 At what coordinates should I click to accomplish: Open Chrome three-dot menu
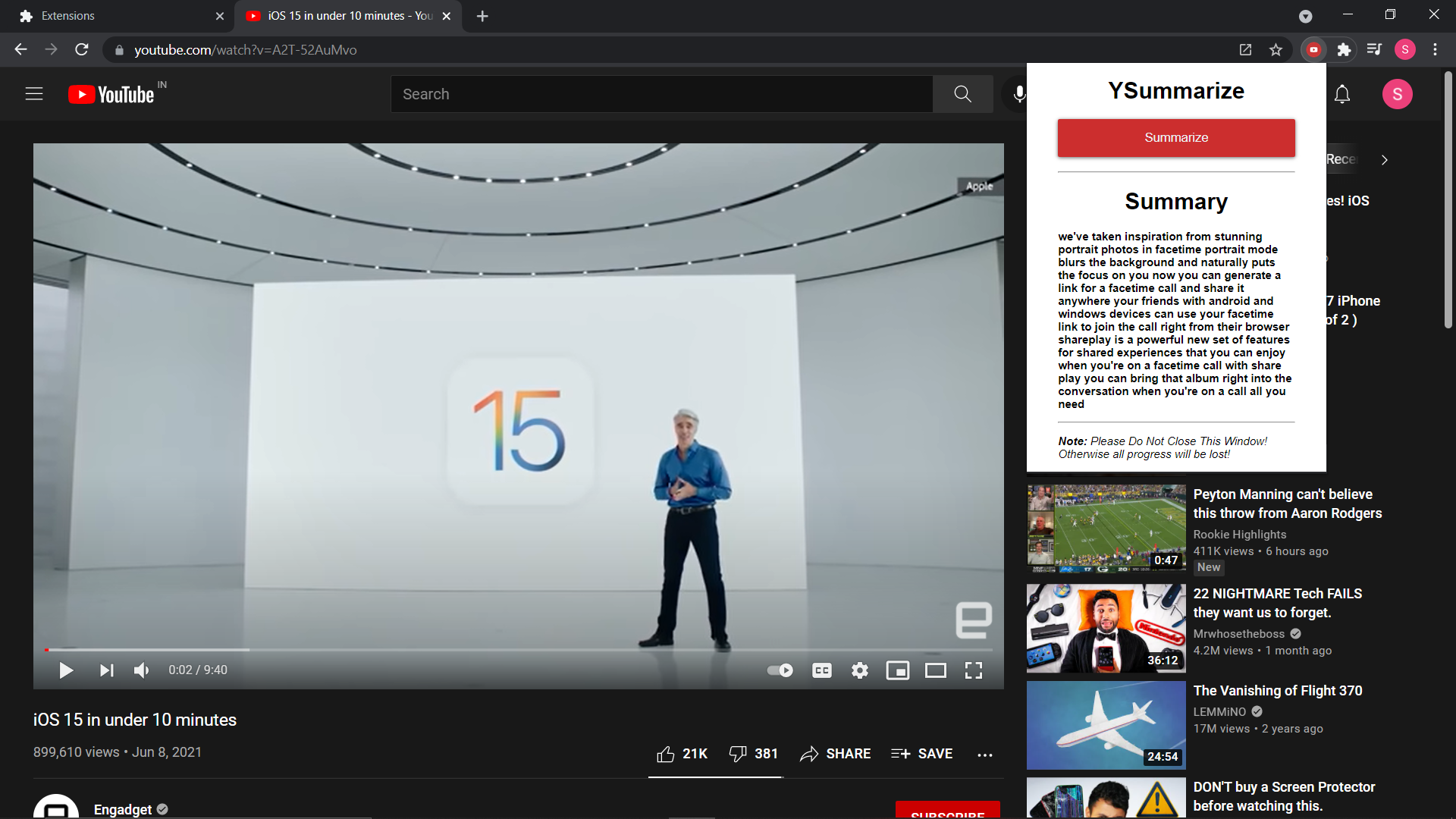(1435, 50)
